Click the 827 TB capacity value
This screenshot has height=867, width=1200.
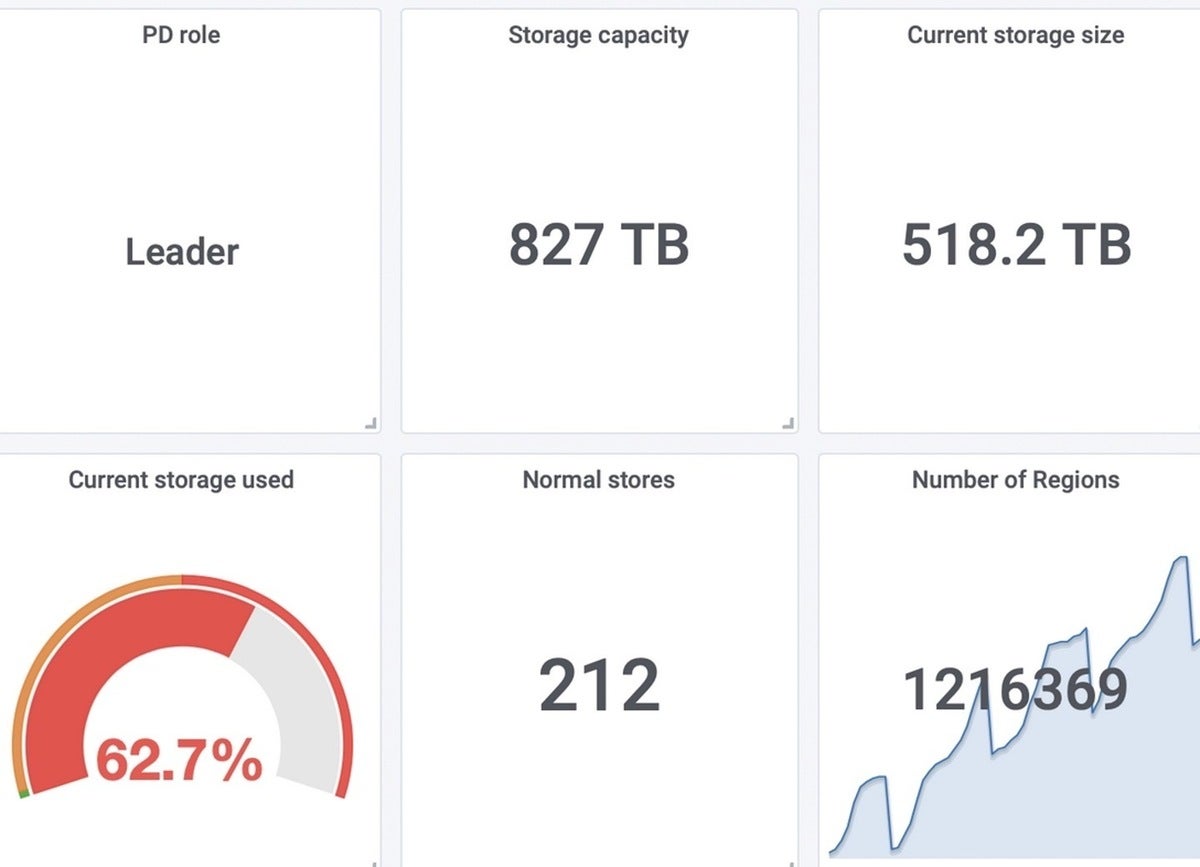point(599,244)
